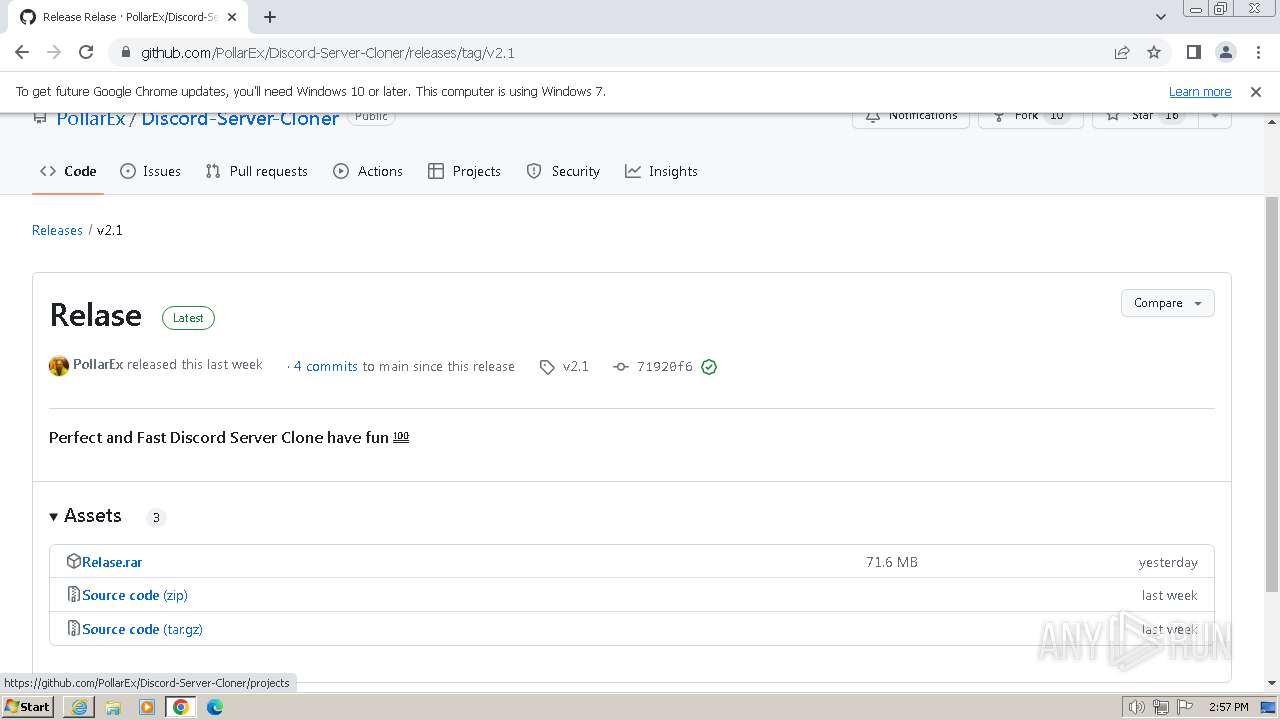Go to the Releases breadcrumb
The height and width of the screenshot is (720, 1280).
coord(57,230)
